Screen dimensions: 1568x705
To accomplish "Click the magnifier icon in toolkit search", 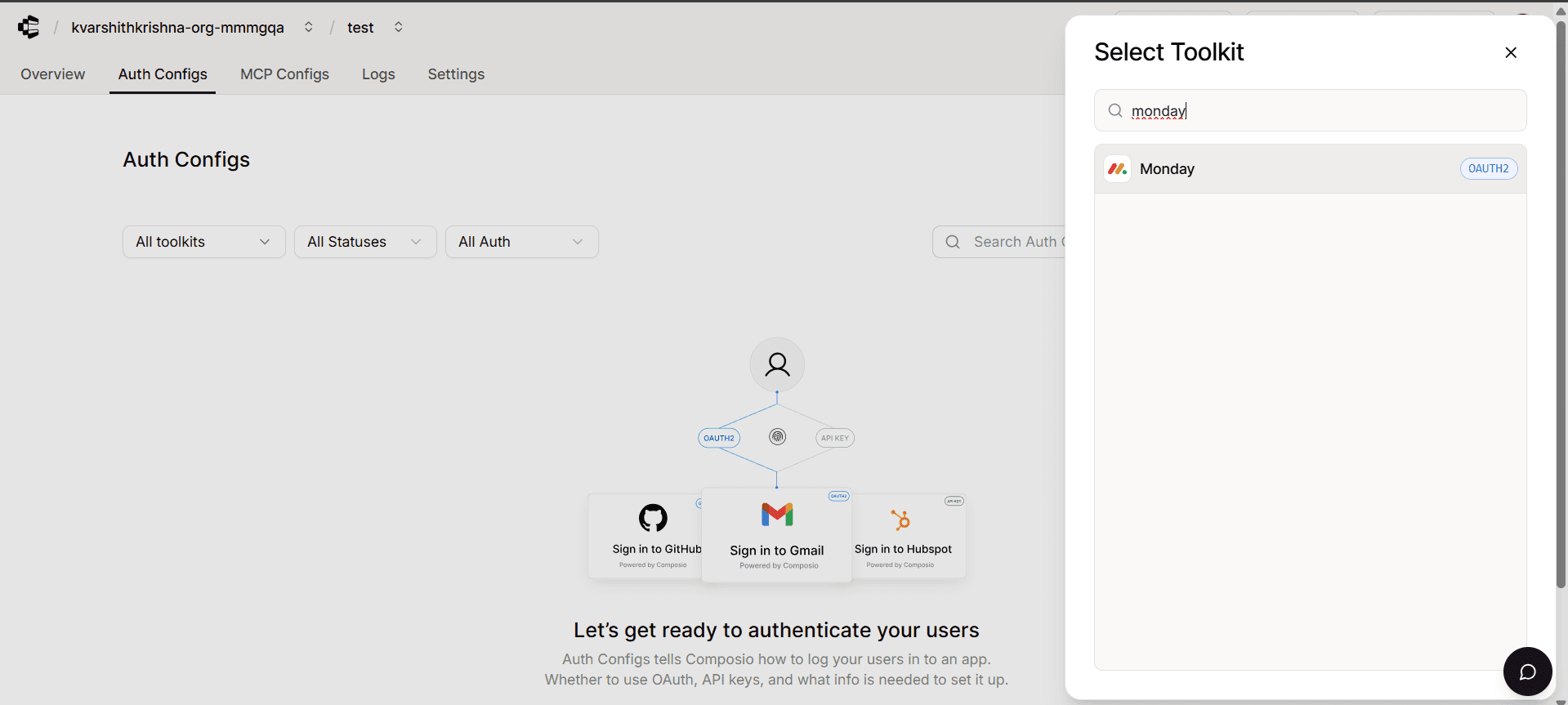I will pos(1115,110).
